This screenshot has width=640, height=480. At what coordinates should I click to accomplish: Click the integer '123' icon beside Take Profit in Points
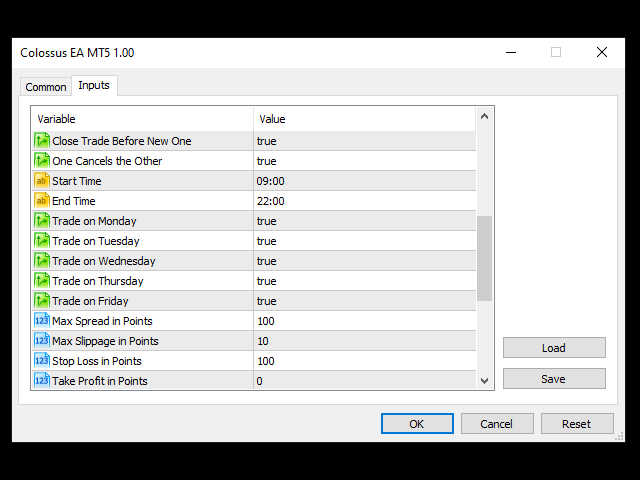[42, 381]
